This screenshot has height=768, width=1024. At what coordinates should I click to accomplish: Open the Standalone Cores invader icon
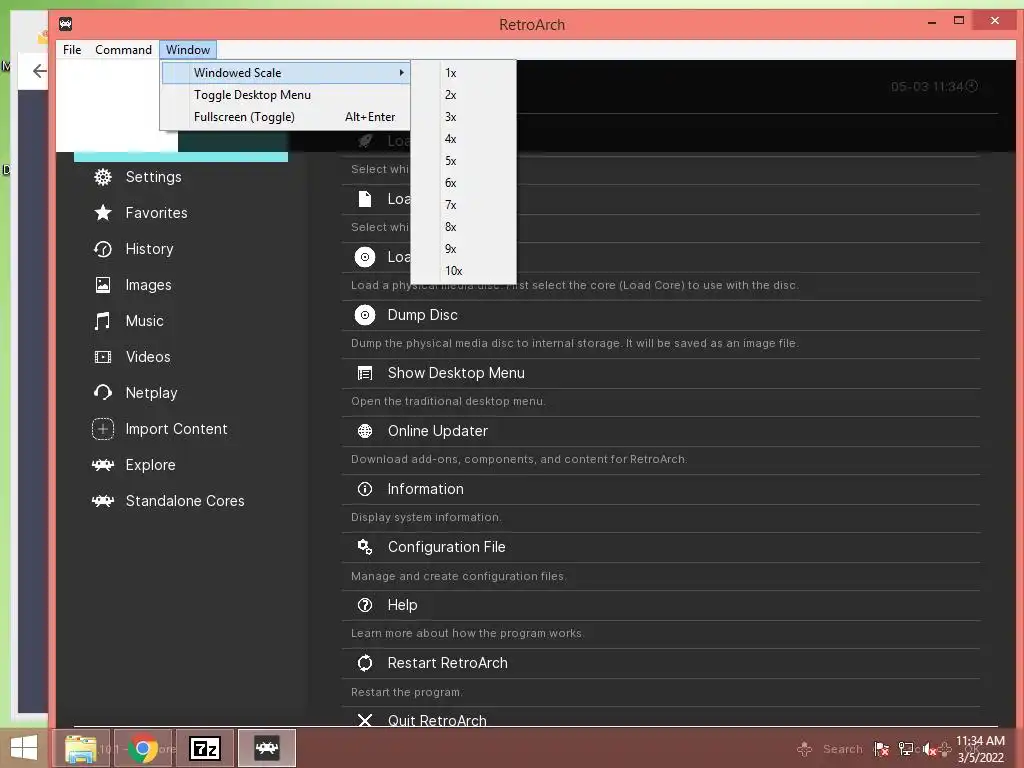(103, 501)
